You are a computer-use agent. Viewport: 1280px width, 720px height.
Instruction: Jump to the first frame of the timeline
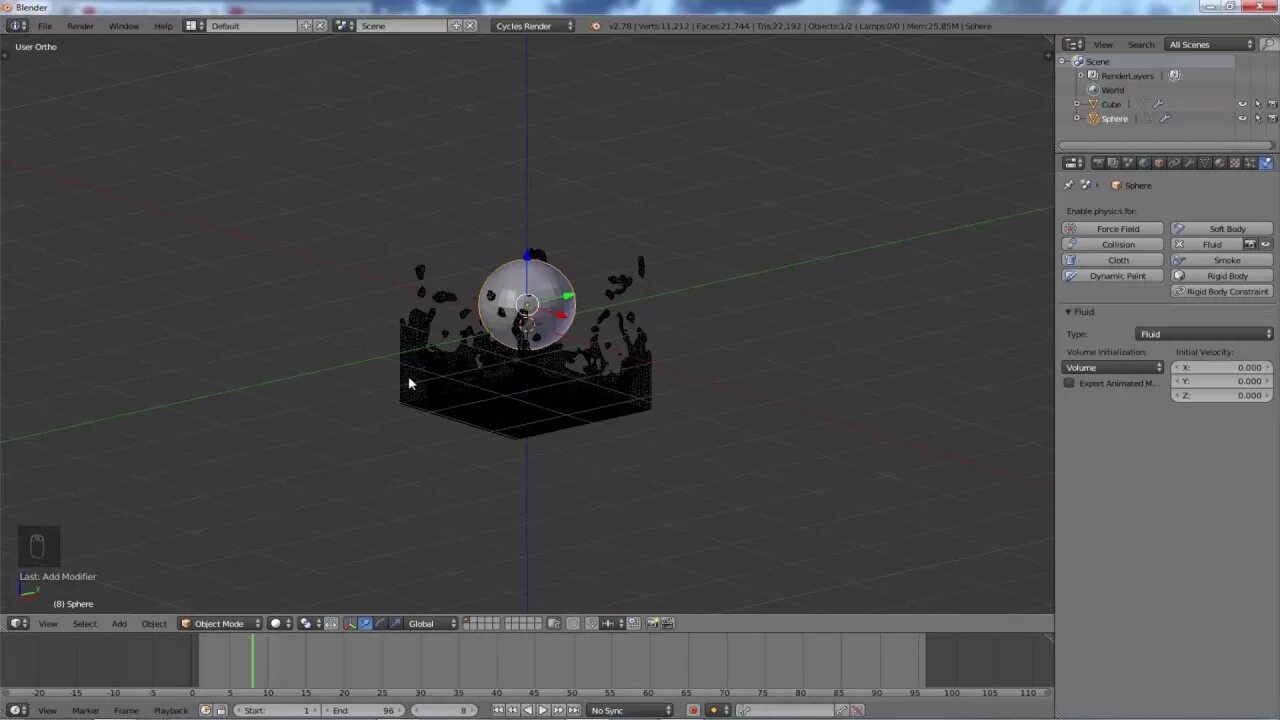(498, 710)
